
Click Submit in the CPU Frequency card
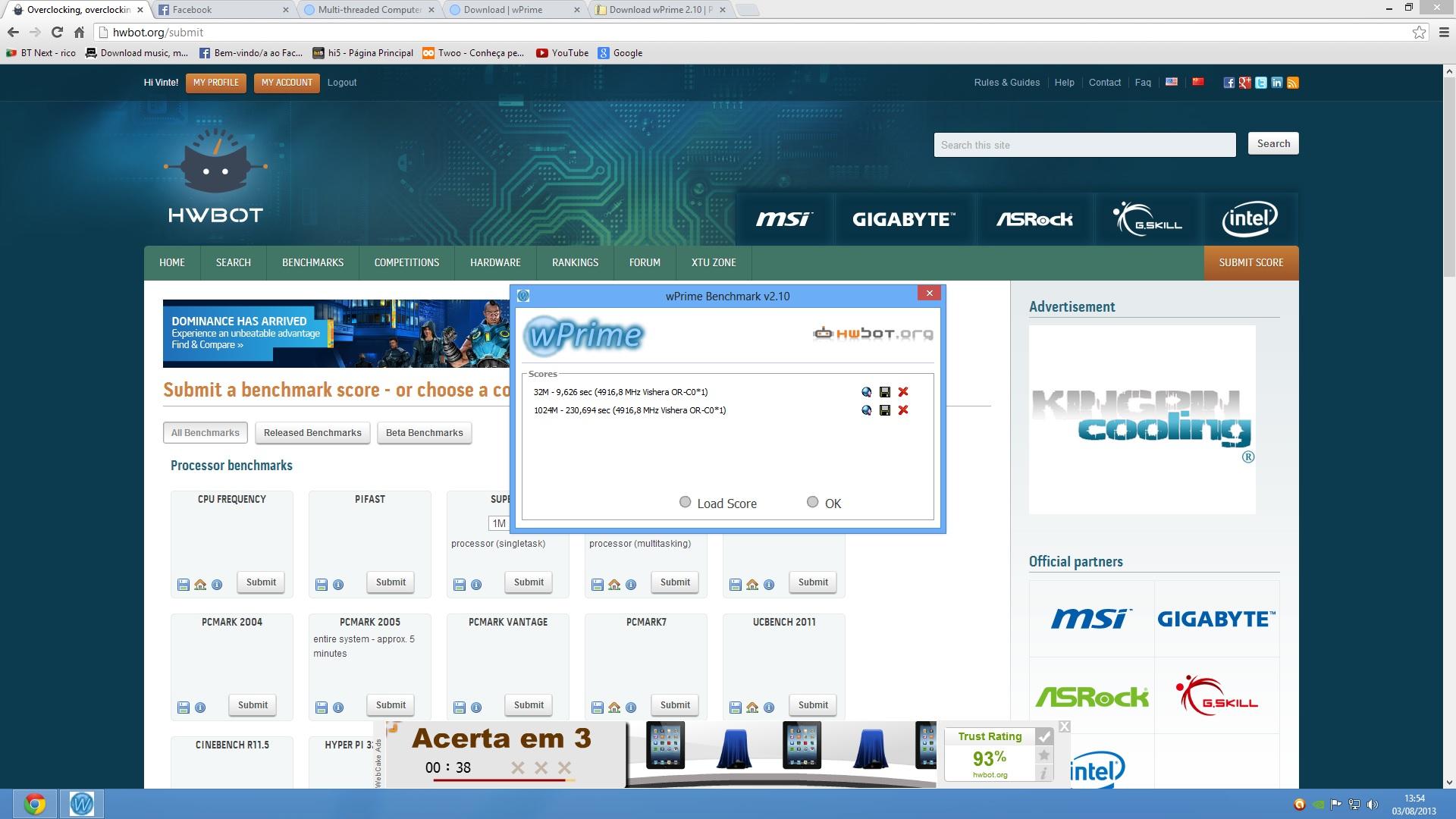[261, 582]
